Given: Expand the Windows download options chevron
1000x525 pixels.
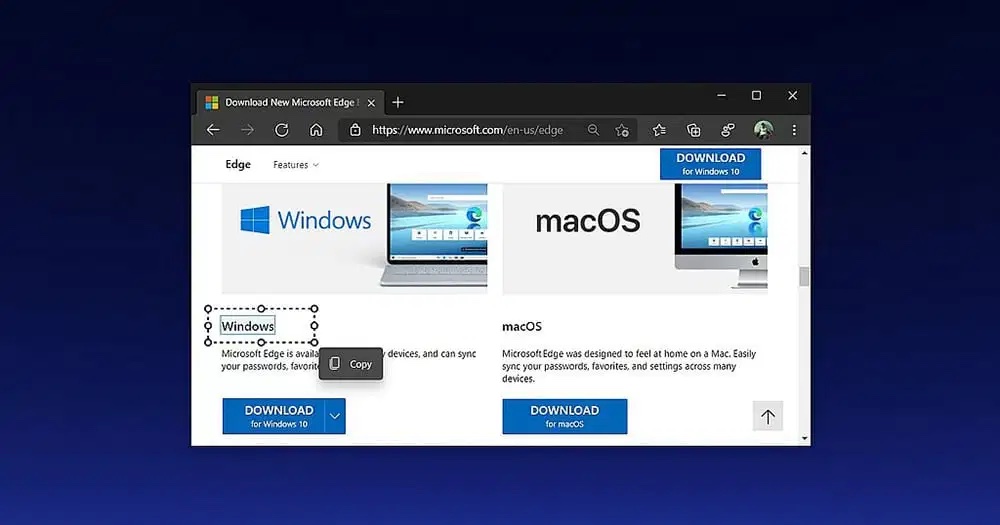Looking at the screenshot, I should [x=335, y=416].
